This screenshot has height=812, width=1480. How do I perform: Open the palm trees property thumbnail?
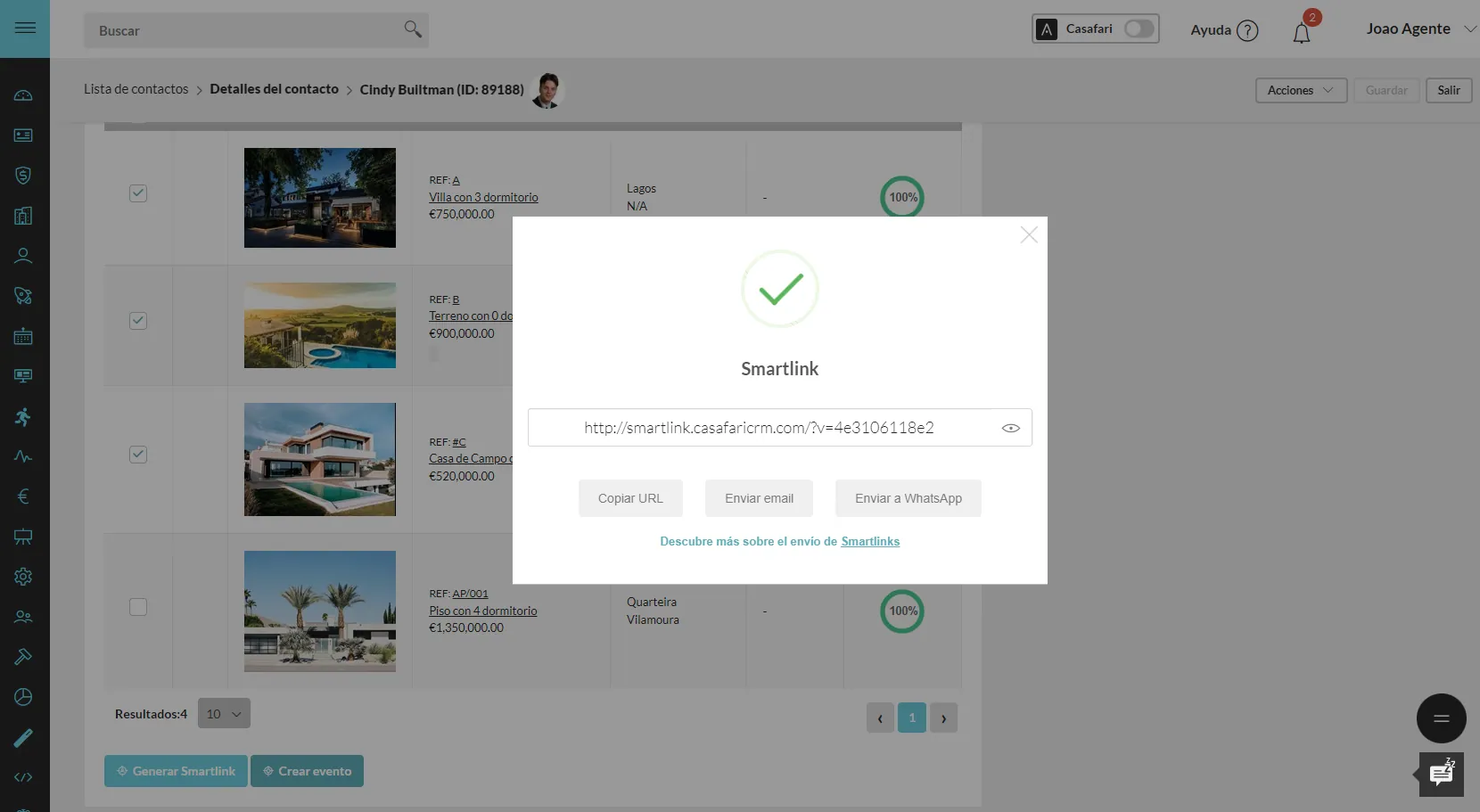tap(320, 611)
